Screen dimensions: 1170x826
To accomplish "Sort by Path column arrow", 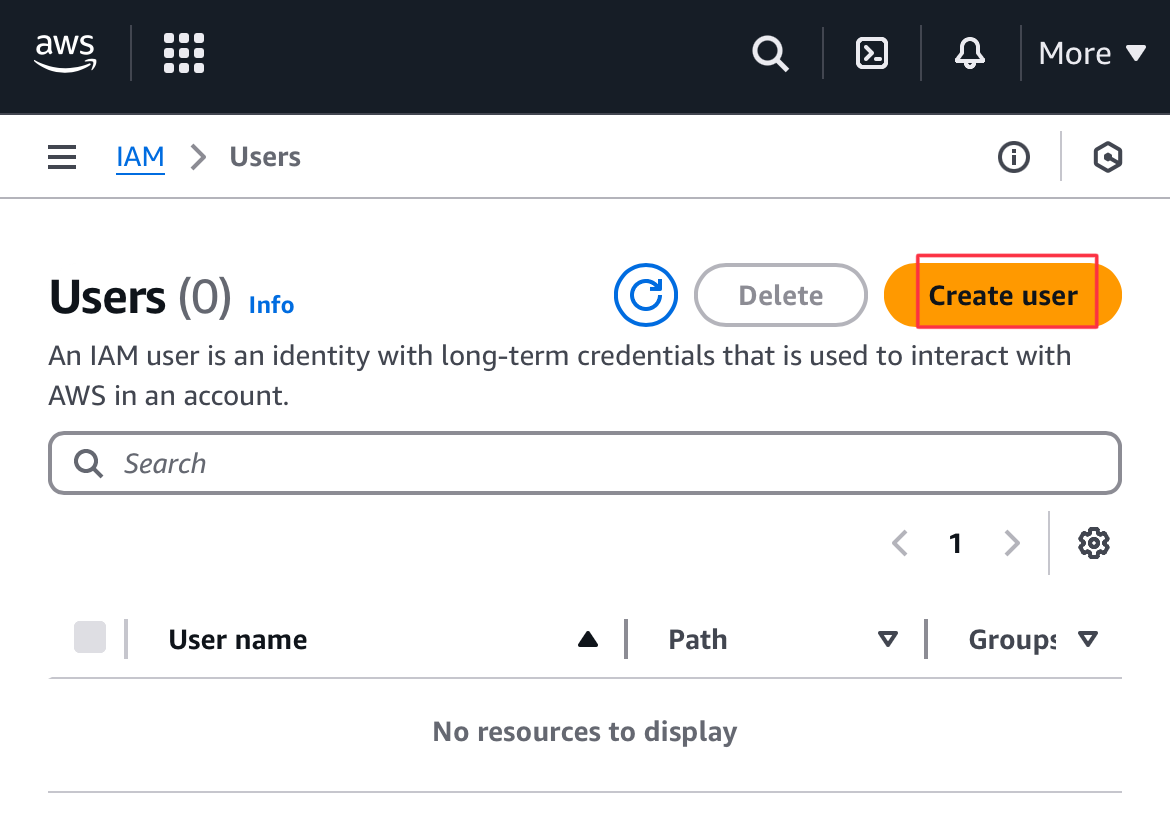I will (887, 639).
